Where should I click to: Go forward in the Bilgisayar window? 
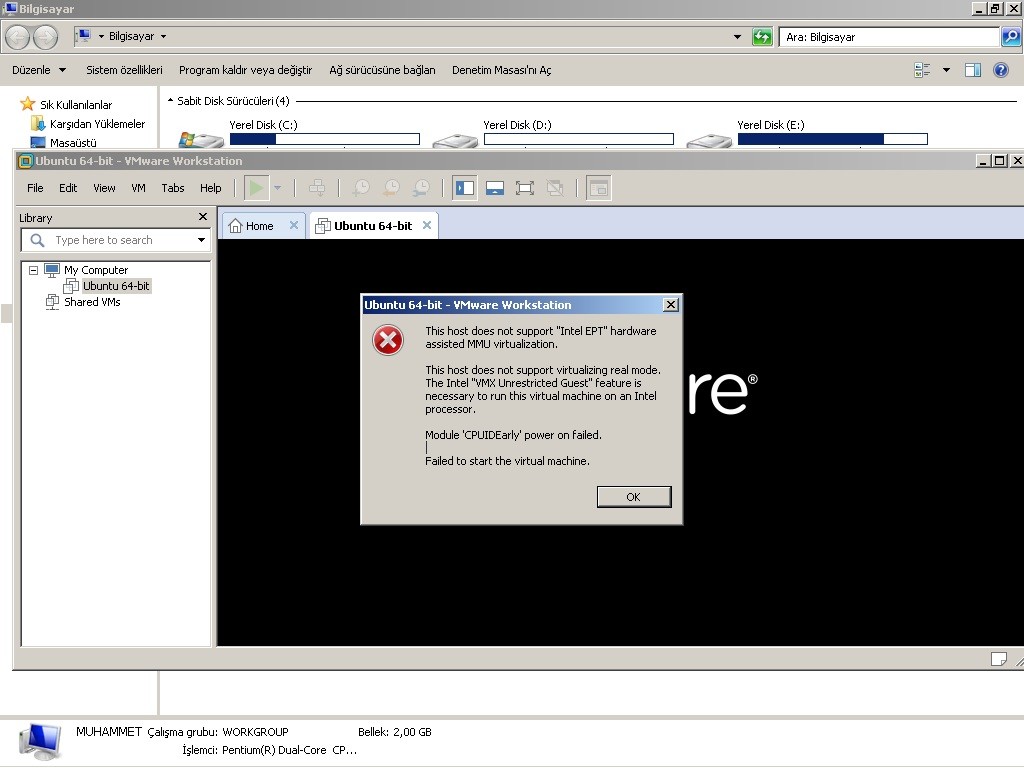(45, 37)
